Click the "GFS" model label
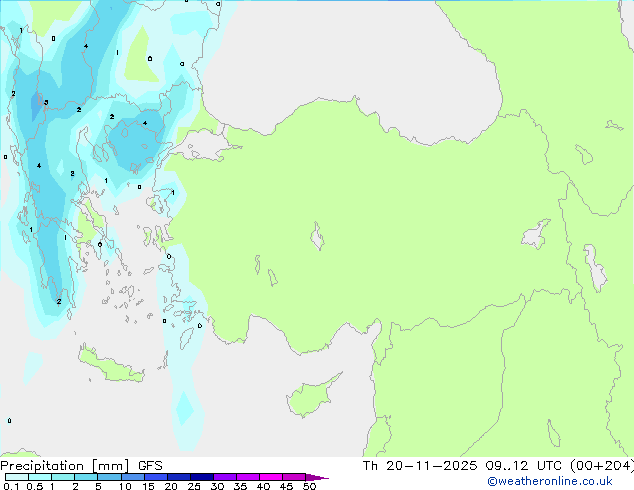634x490 pixels. pyautogui.click(x=150, y=466)
